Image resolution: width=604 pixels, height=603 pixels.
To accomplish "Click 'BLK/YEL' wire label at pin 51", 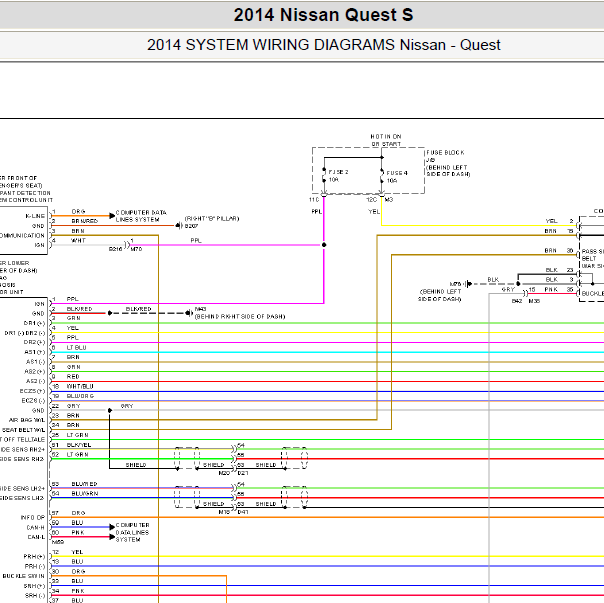I will click(x=79, y=445).
